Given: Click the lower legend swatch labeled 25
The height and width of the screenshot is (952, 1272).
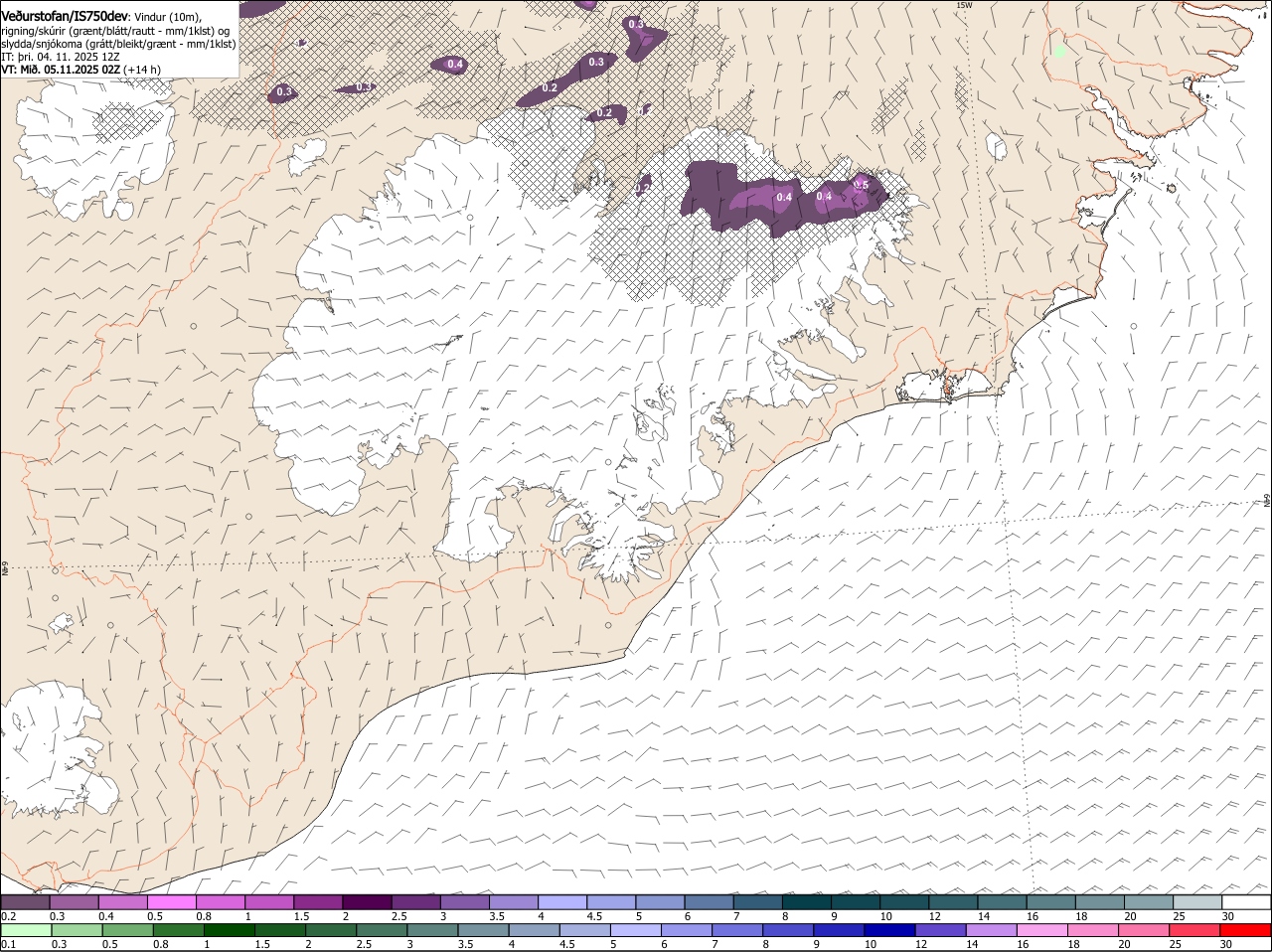Looking at the screenshot, I should pyautogui.click(x=1195, y=930).
